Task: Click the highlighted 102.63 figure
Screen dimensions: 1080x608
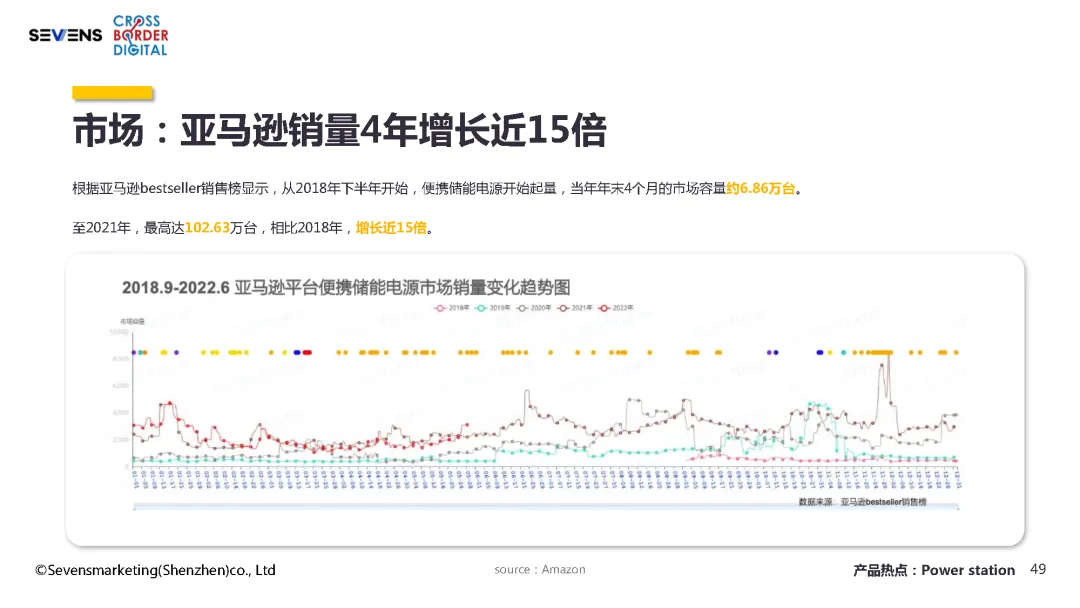Action: [x=207, y=228]
